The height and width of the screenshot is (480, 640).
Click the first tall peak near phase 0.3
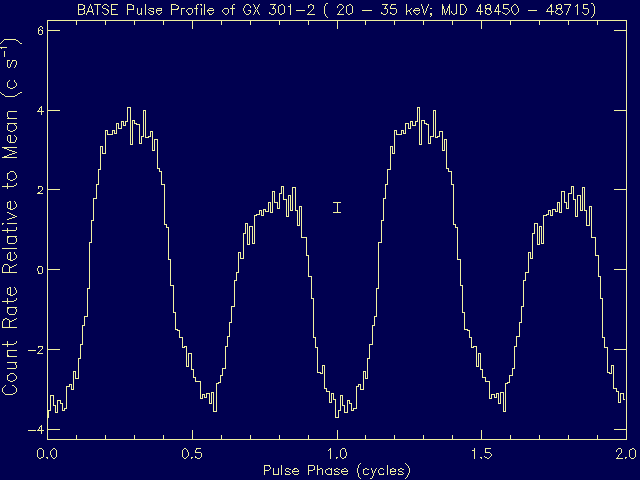pos(129,109)
